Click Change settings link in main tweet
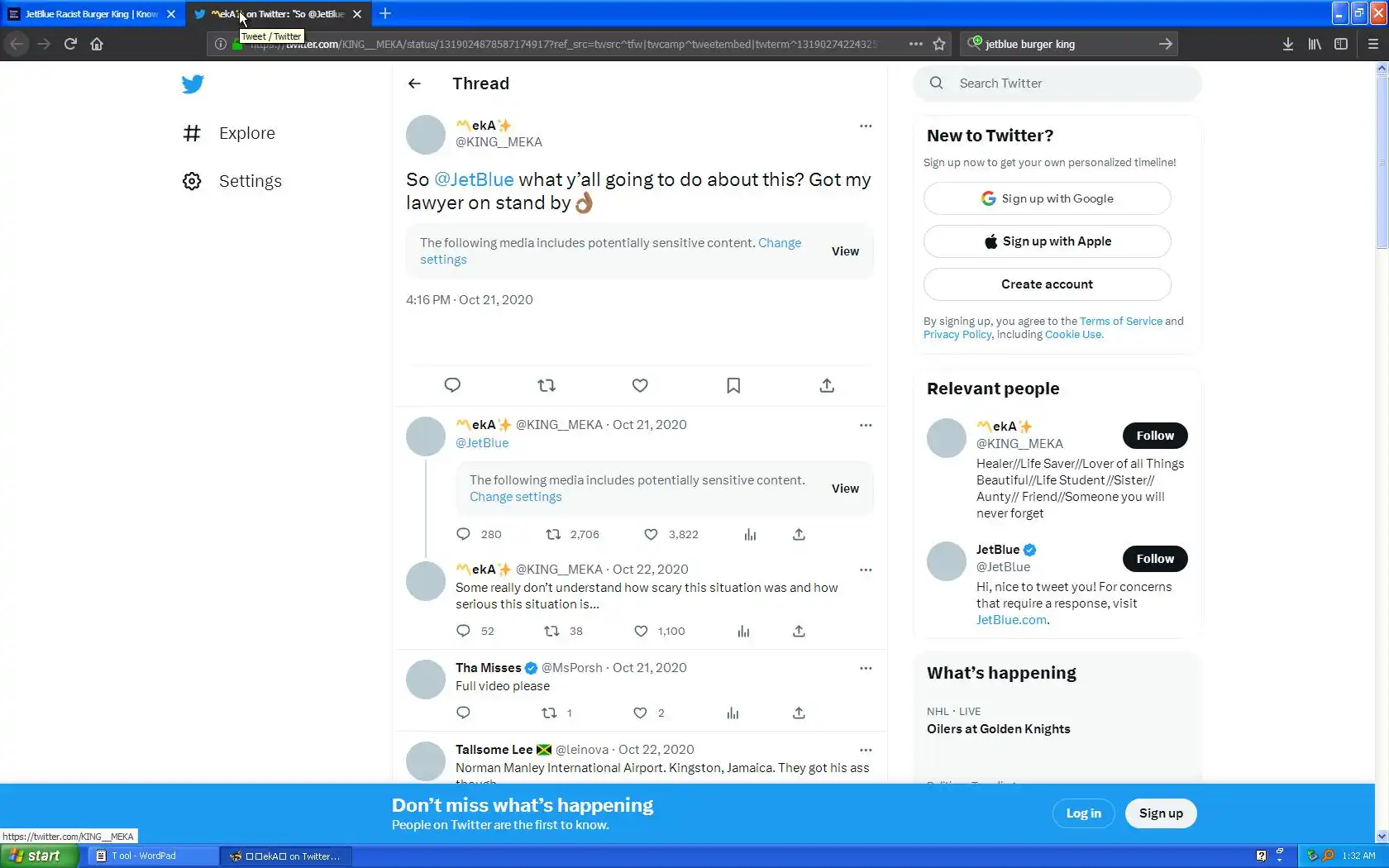 tap(610, 251)
